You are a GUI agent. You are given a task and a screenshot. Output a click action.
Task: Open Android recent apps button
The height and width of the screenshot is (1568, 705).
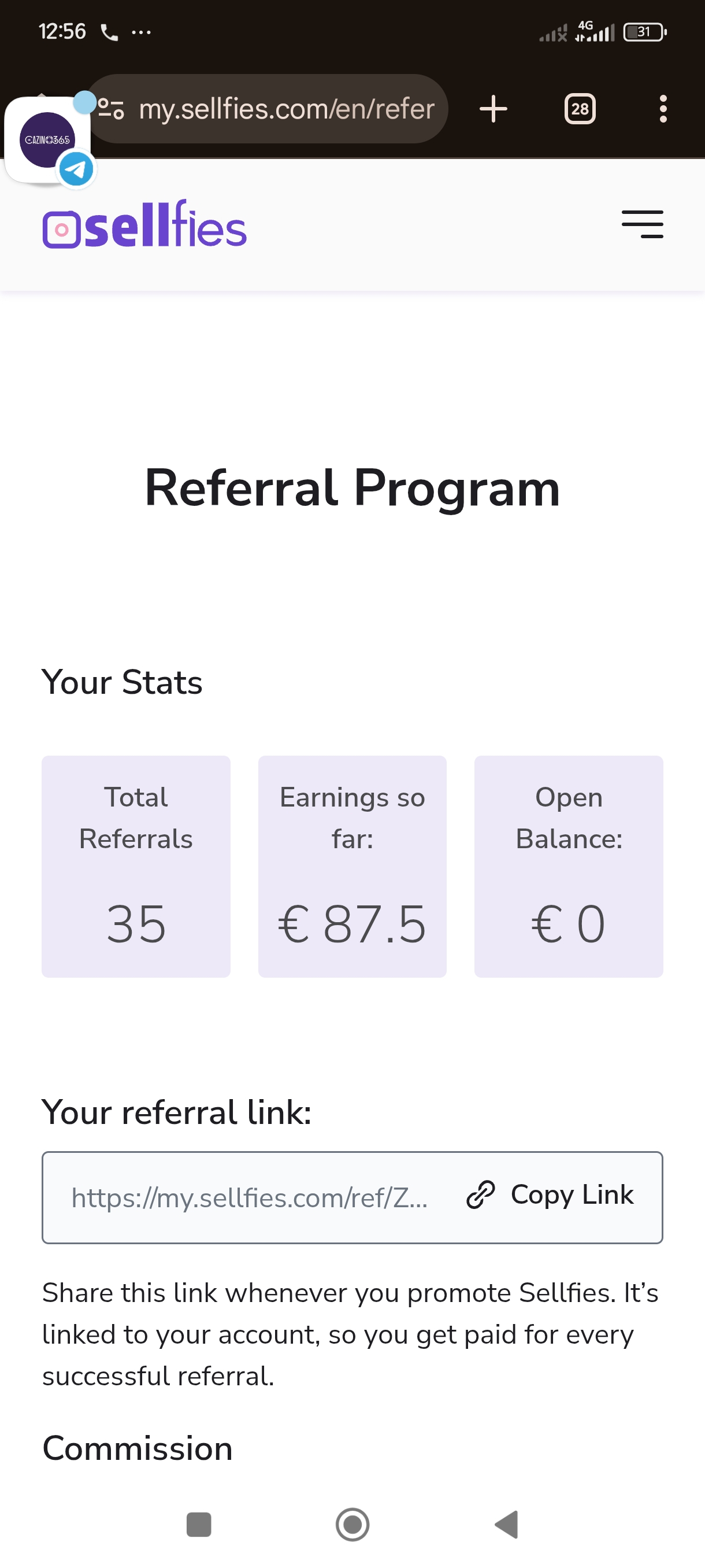point(198,1525)
